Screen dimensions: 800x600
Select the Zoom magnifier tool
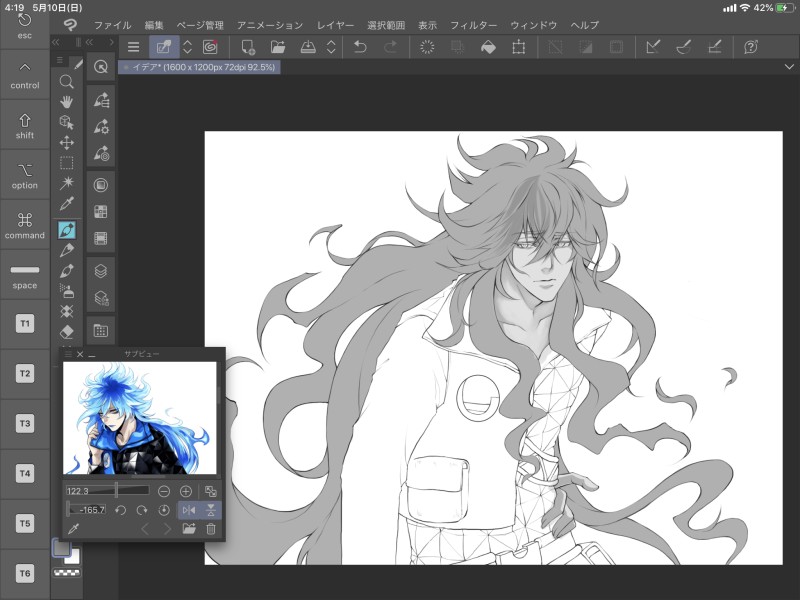point(66,82)
